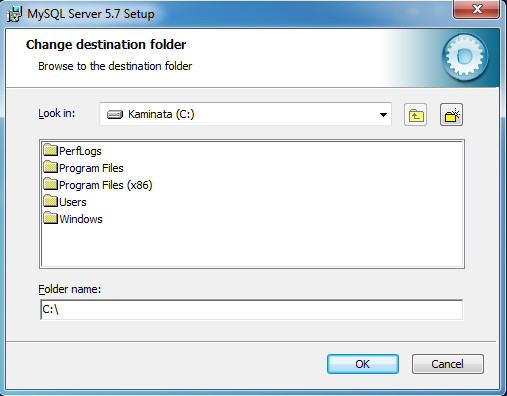507x396 pixels.
Task: Select the Program Files folder icon
Action: click(51, 167)
